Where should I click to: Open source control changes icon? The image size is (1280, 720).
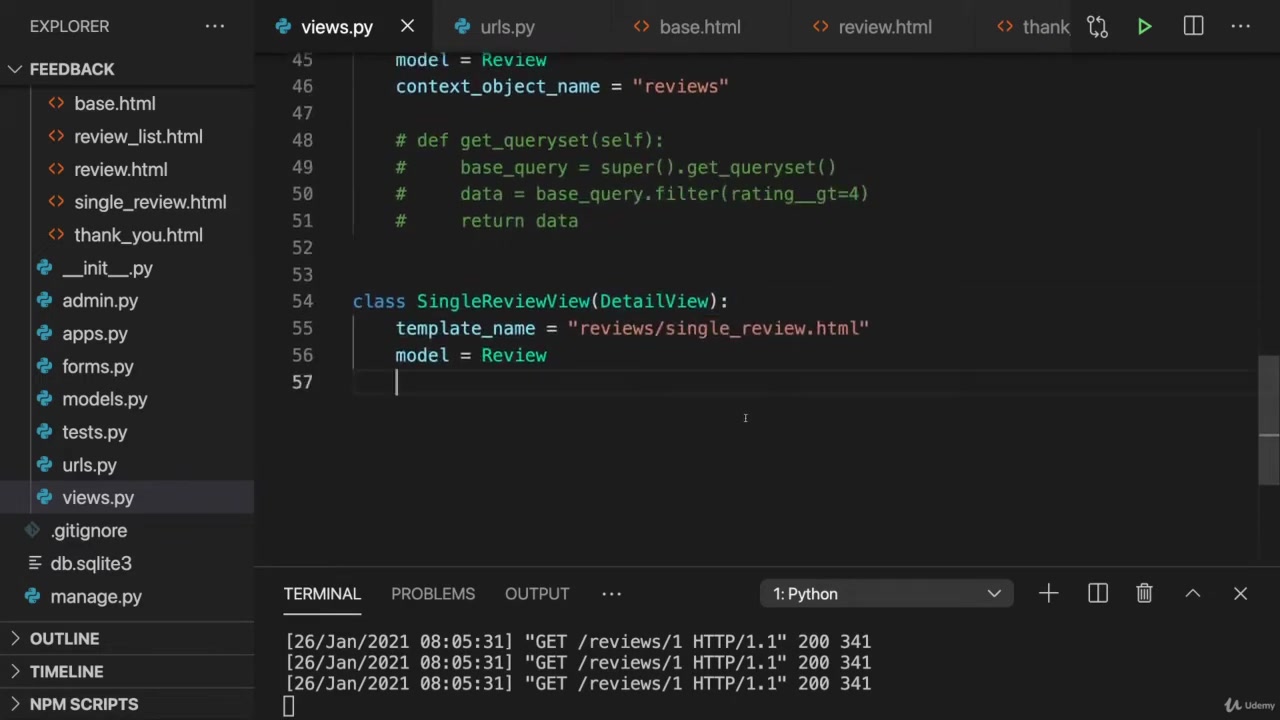click(1097, 27)
